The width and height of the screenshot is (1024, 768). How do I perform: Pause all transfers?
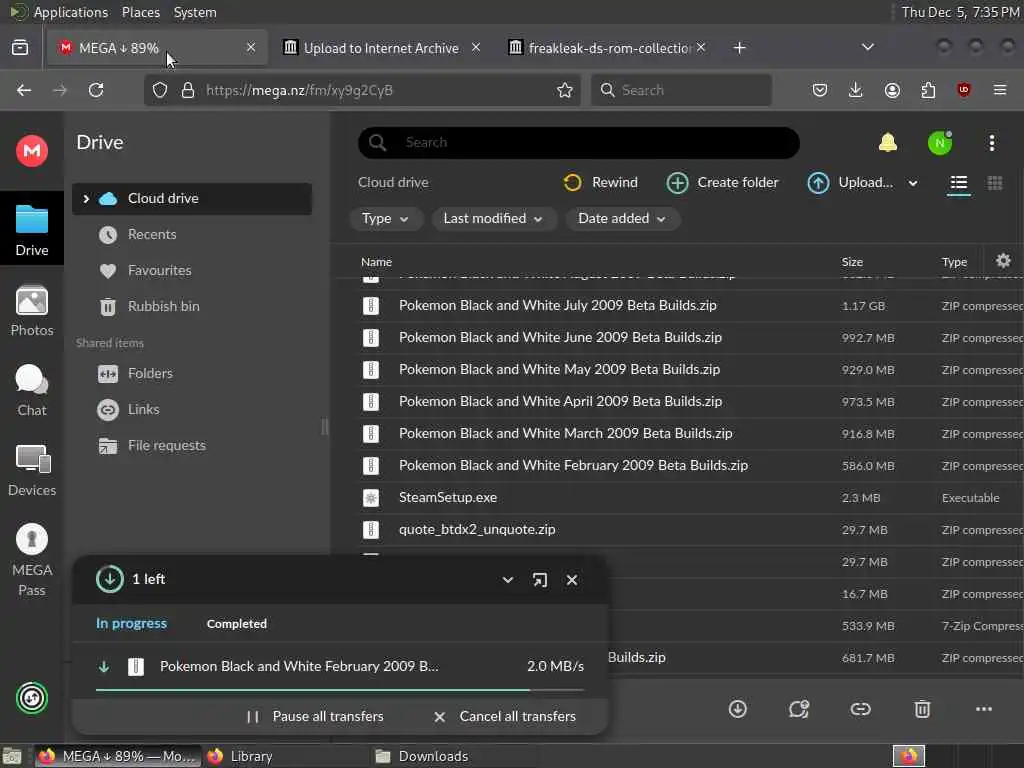(315, 716)
